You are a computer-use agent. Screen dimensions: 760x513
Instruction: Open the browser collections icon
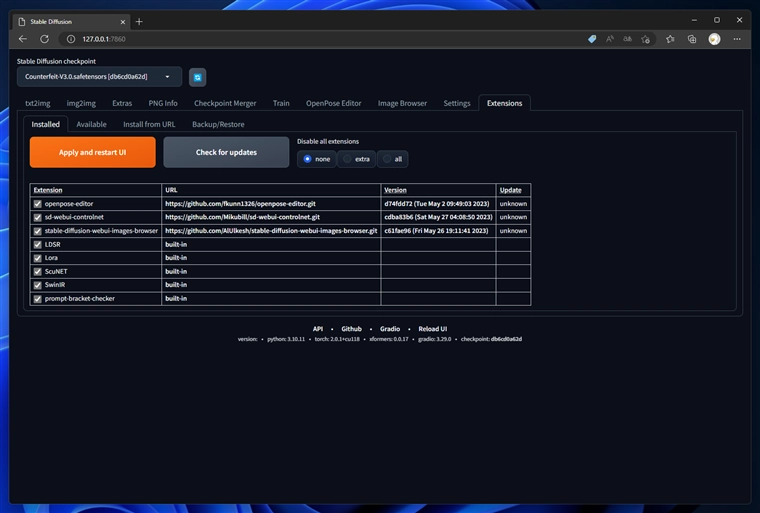pyautogui.click(x=692, y=39)
